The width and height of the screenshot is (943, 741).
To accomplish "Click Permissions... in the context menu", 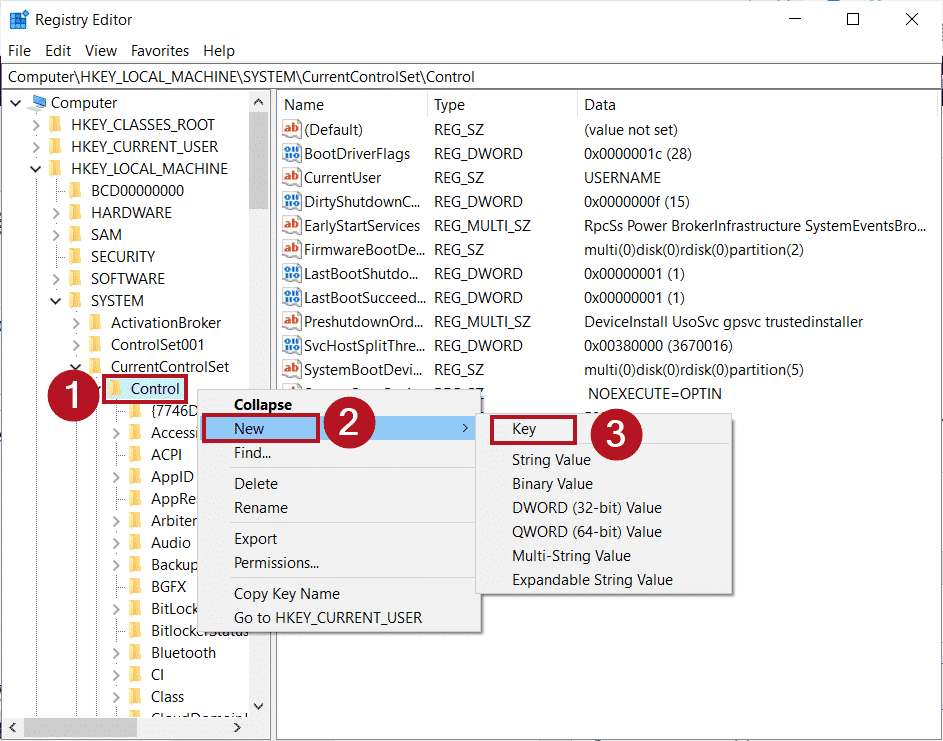I will coord(339,563).
